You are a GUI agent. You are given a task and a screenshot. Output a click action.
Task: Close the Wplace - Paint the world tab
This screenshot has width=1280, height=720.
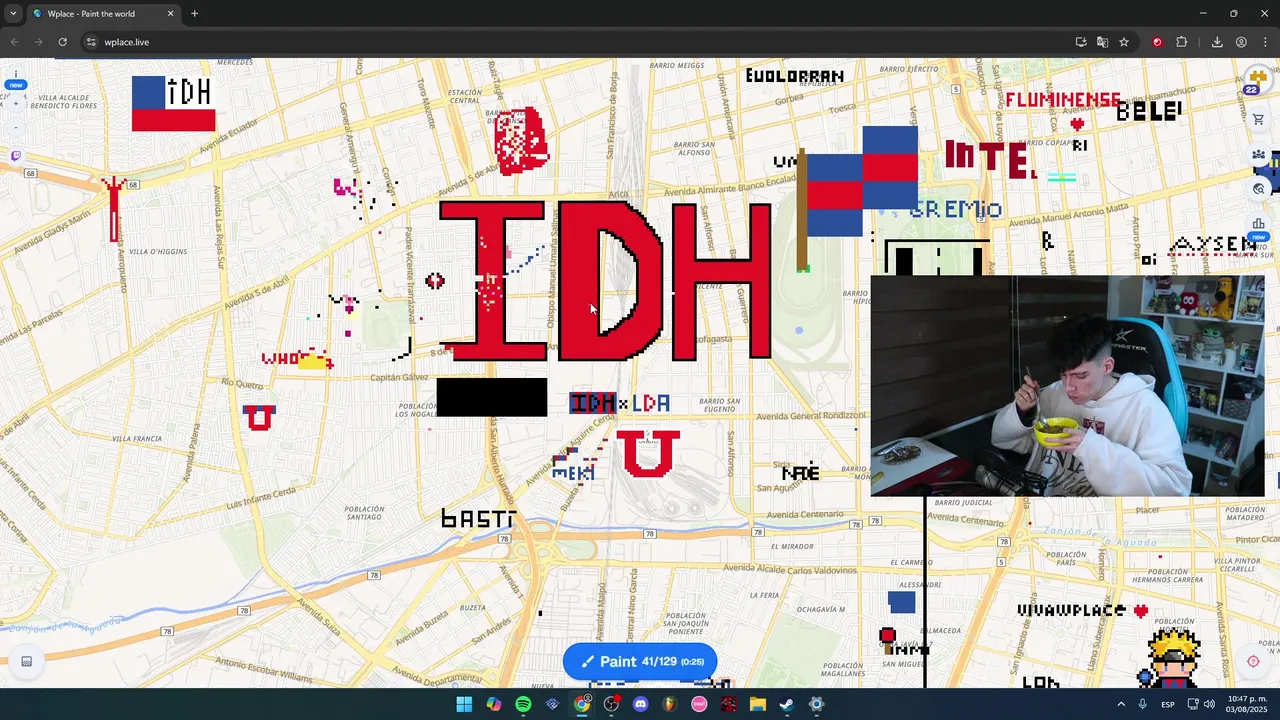(x=170, y=14)
